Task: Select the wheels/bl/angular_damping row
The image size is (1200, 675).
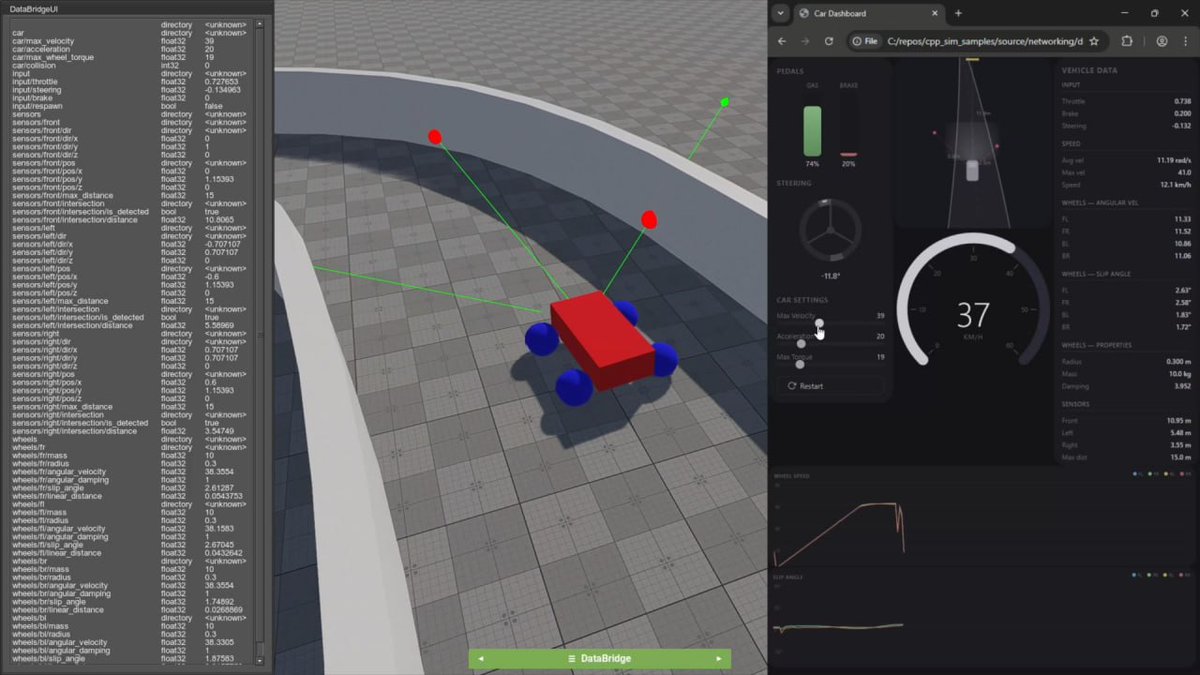Action: (x=133, y=650)
